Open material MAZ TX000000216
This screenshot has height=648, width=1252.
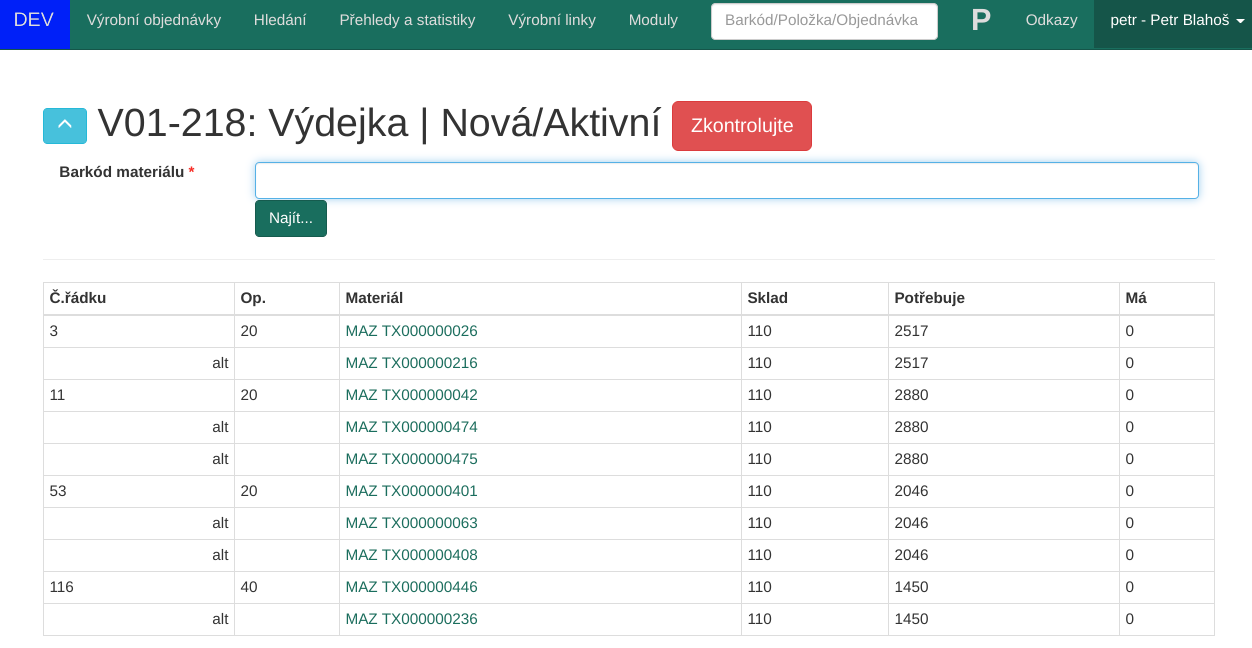coord(412,363)
